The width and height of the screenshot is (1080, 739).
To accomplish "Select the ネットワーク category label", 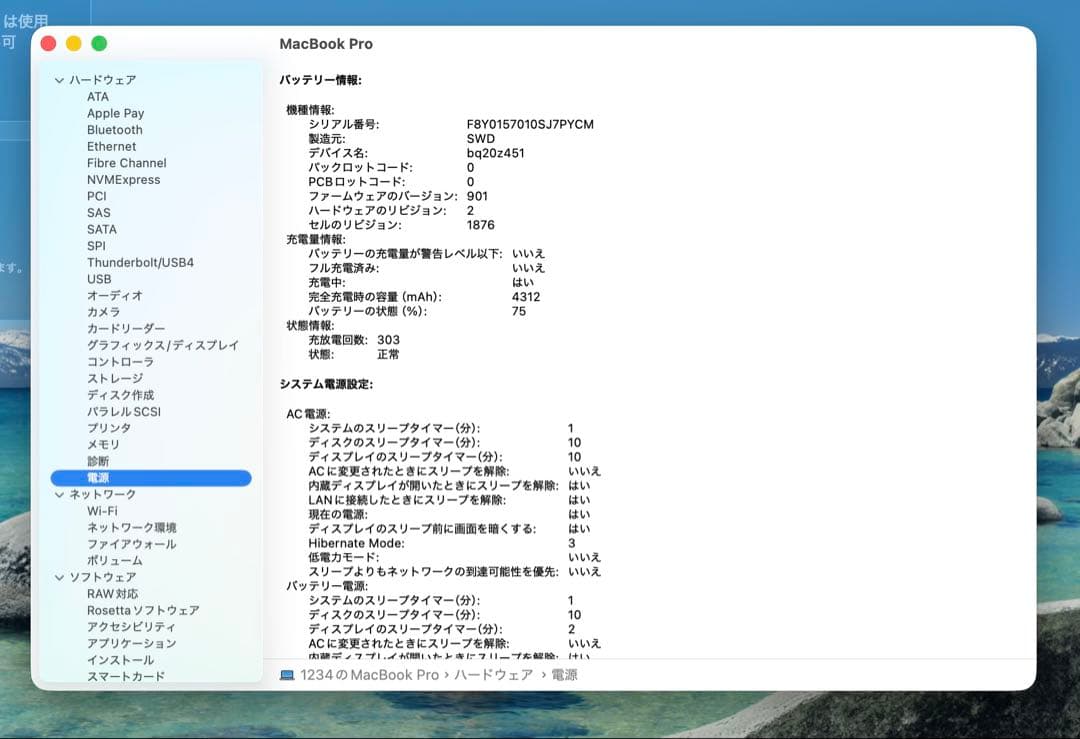I will pyautogui.click(x=103, y=495).
